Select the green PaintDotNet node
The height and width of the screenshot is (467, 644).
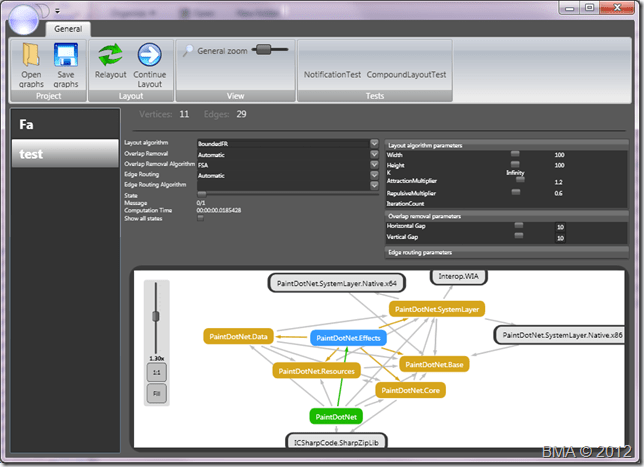tap(336, 417)
